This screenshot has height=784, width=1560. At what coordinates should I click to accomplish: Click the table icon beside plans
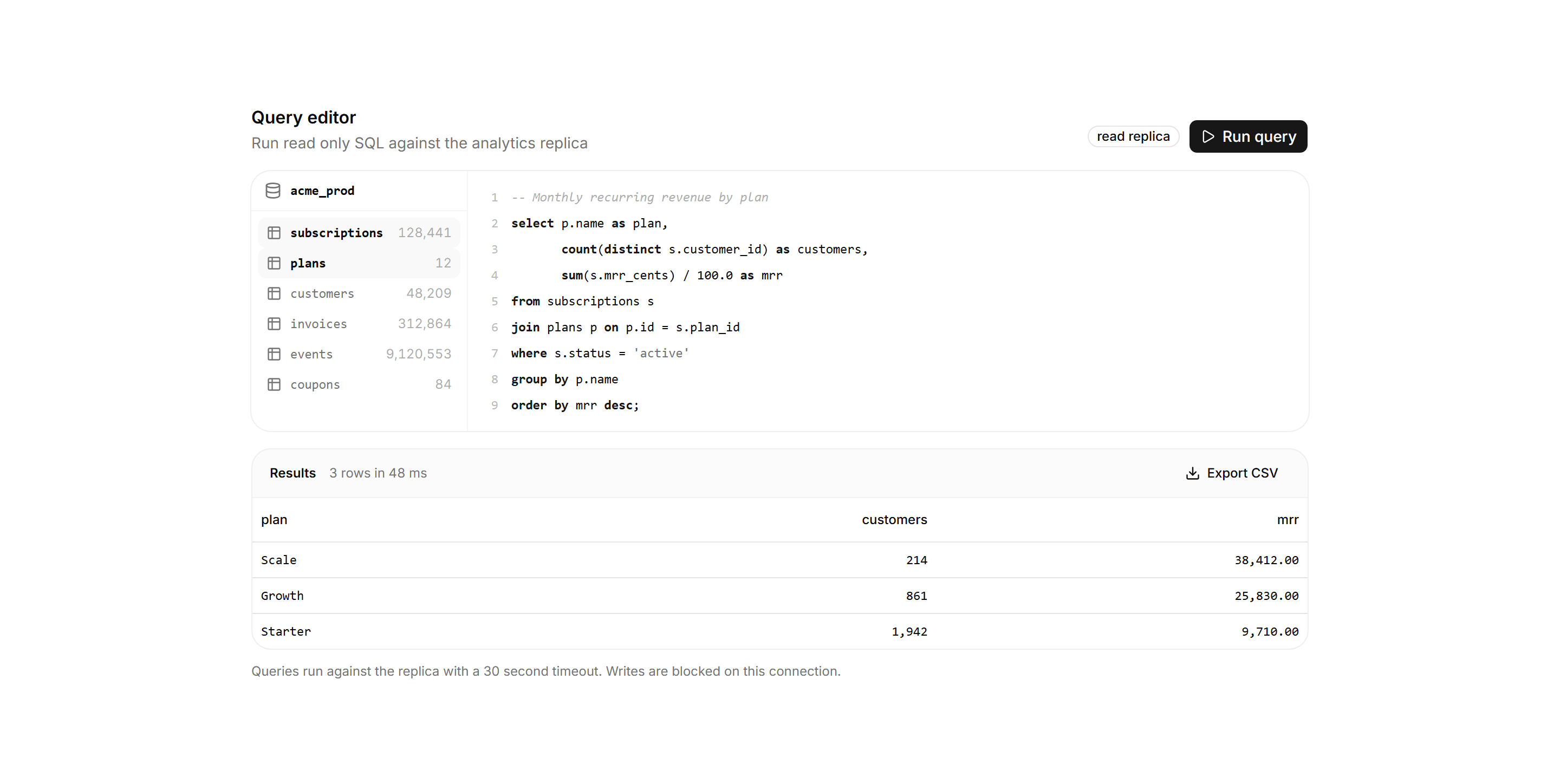(274, 263)
